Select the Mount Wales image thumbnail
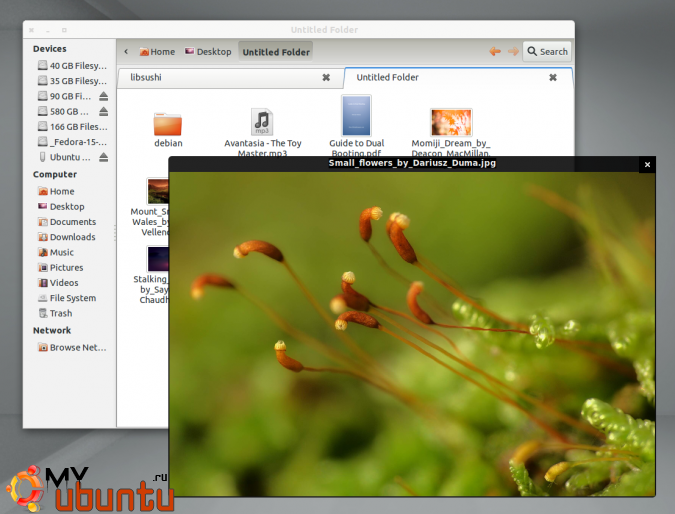This screenshot has height=514, width=675. (x=158, y=191)
